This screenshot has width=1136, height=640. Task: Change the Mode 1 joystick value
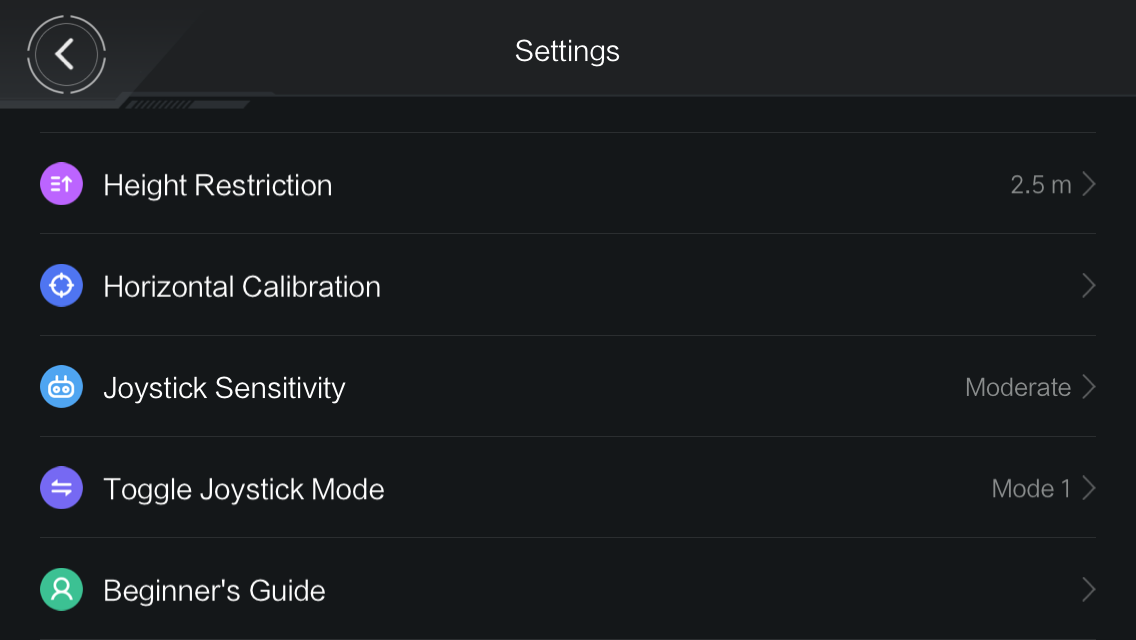(1031, 489)
